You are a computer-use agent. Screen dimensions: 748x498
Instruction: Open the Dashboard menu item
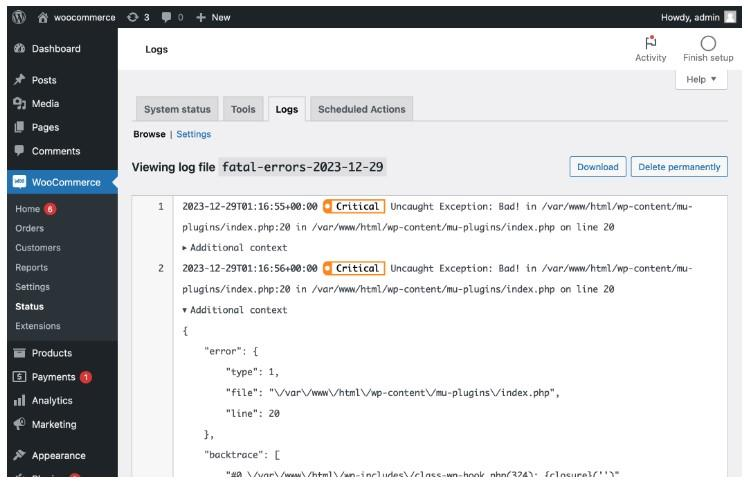click(56, 49)
